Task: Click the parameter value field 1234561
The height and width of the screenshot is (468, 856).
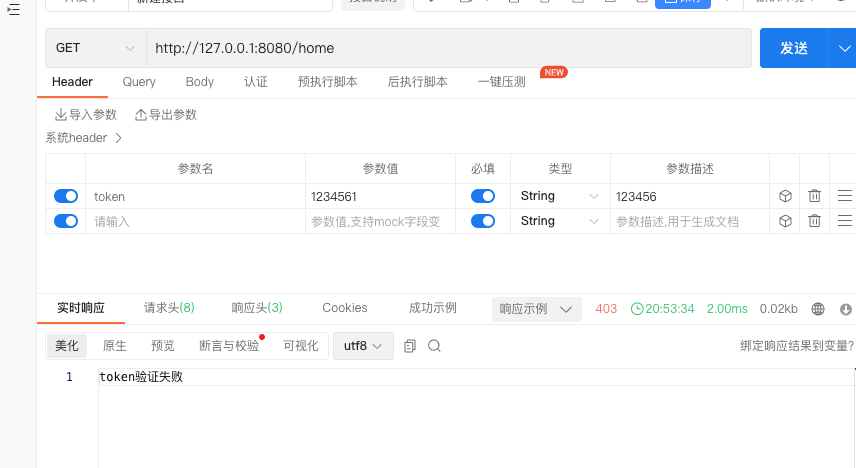Action: [381, 196]
